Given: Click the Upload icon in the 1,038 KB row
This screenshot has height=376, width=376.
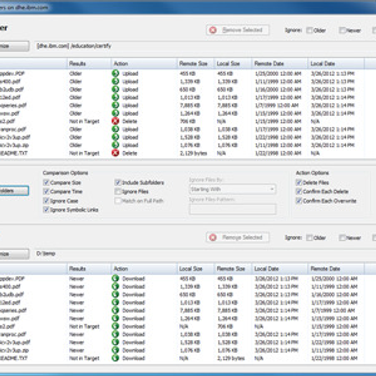Looking at the screenshot, I should pyautogui.click(x=115, y=129).
